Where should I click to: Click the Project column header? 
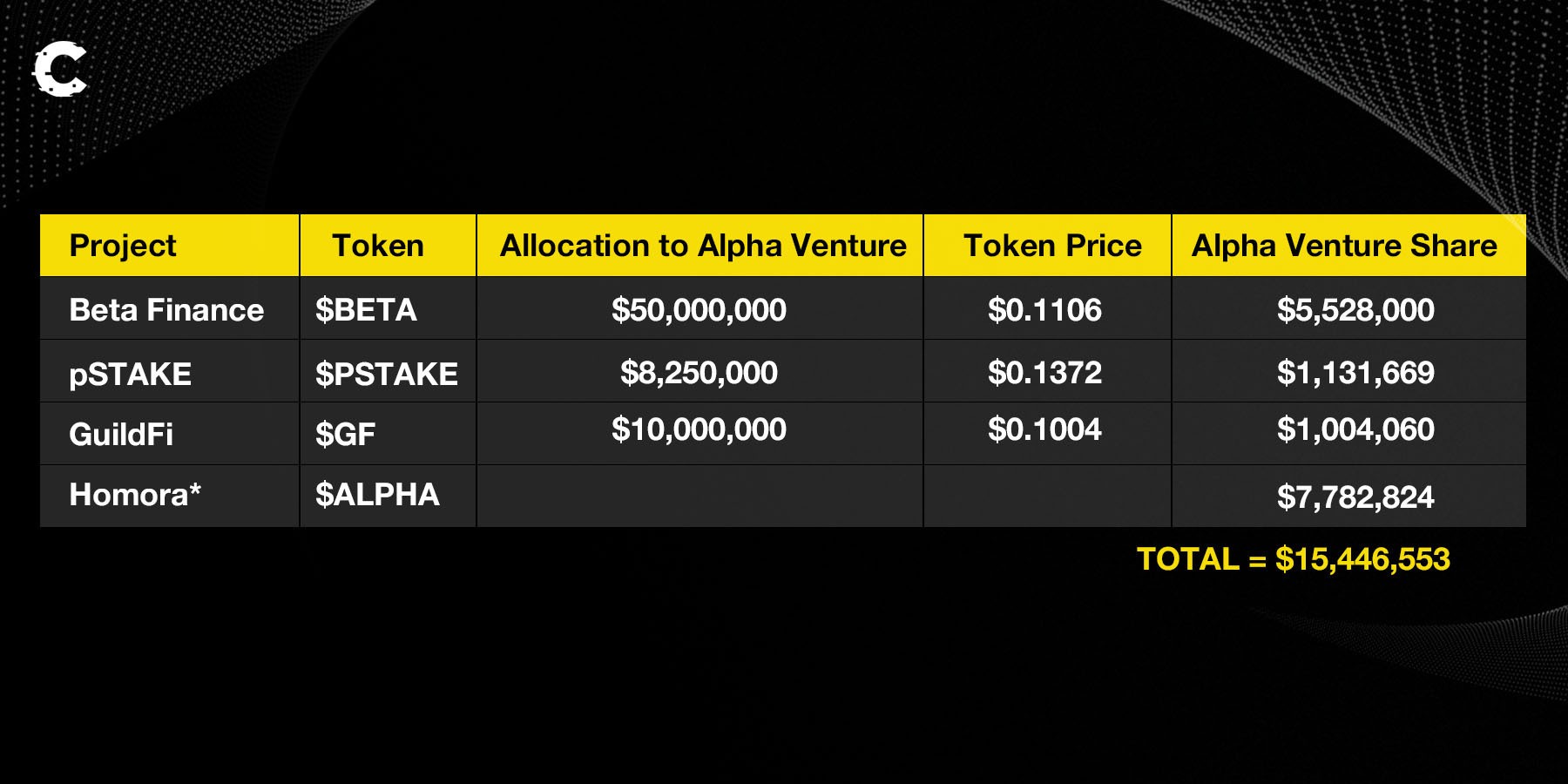123,246
